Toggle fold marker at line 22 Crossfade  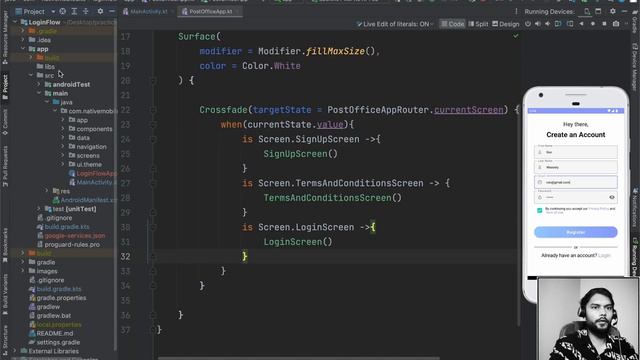(x=153, y=110)
